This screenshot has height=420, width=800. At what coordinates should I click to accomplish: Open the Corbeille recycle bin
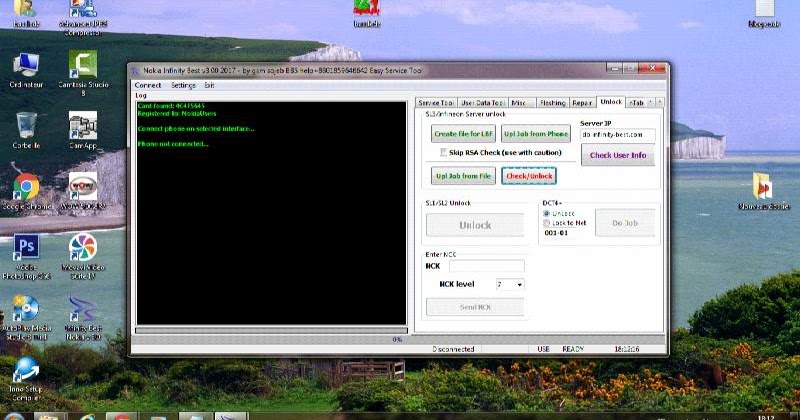click(x=26, y=131)
